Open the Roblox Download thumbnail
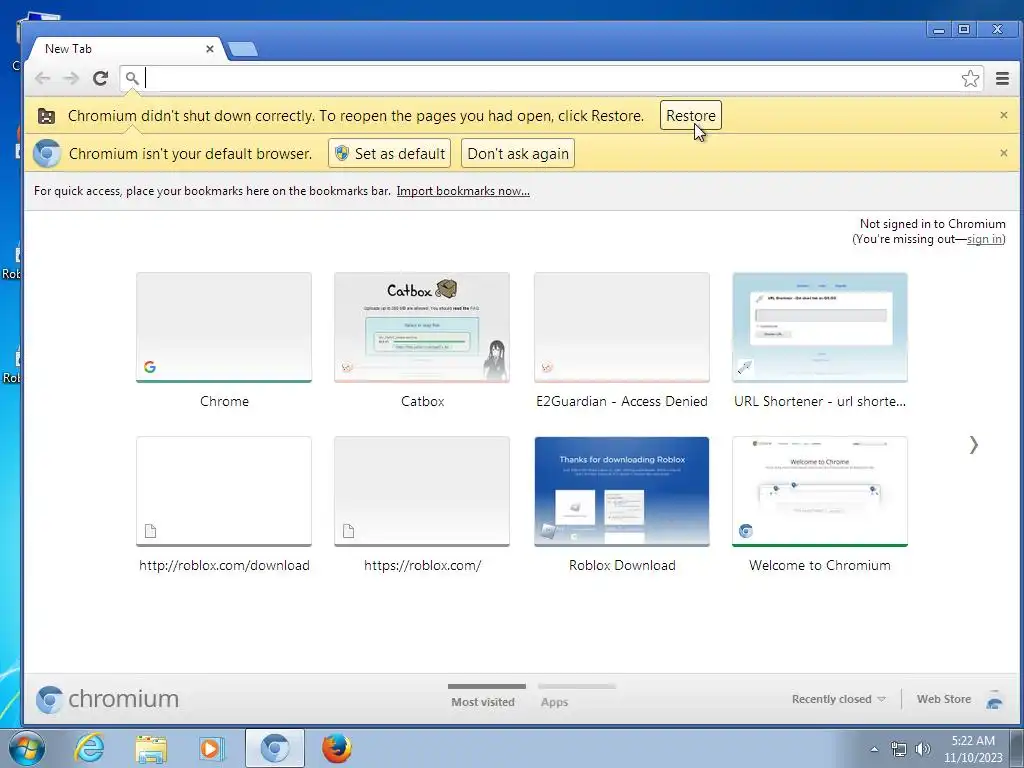Viewport: 1024px width, 768px height. (x=622, y=491)
